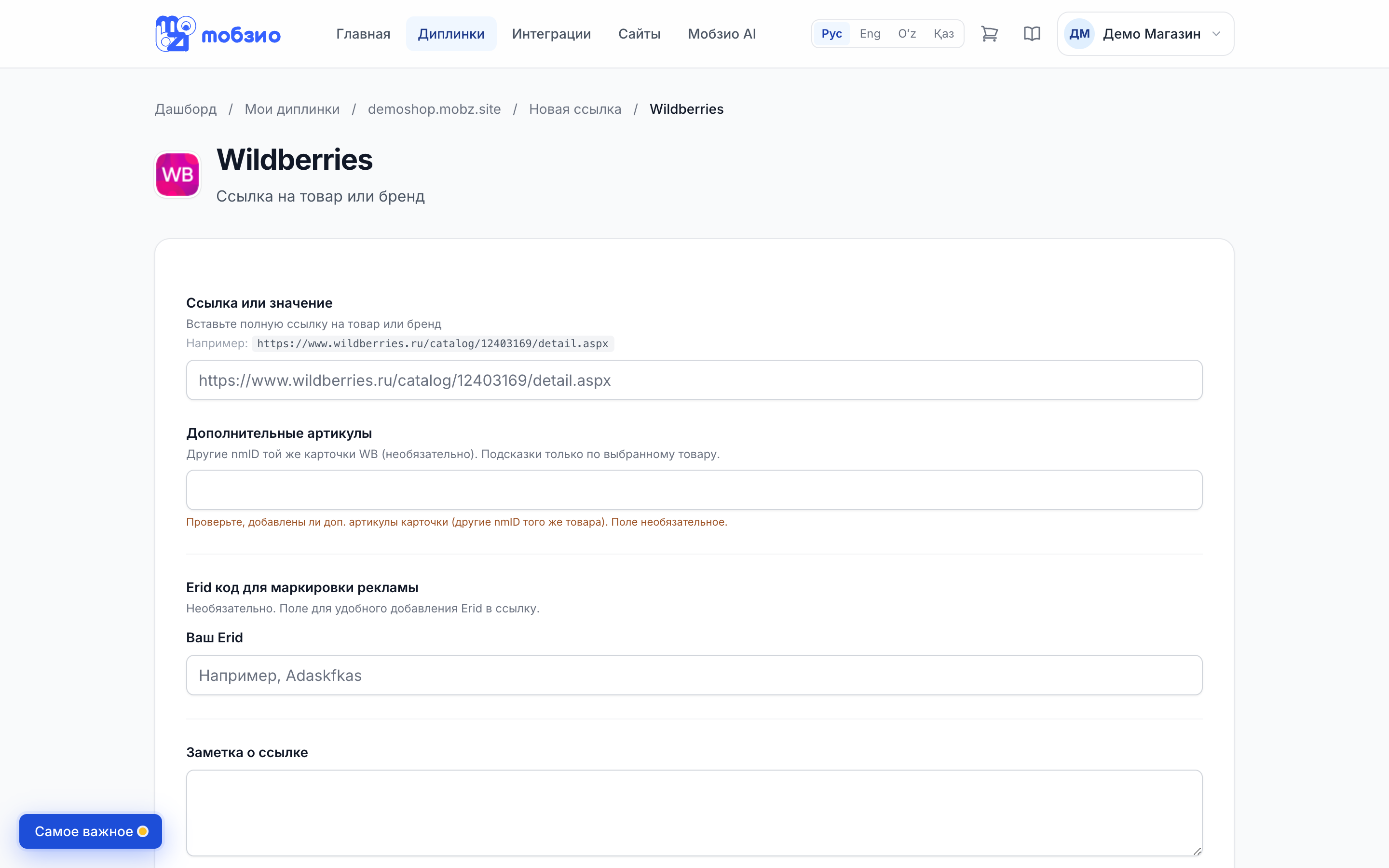Click the Дополнительные артикулы label

tap(279, 434)
